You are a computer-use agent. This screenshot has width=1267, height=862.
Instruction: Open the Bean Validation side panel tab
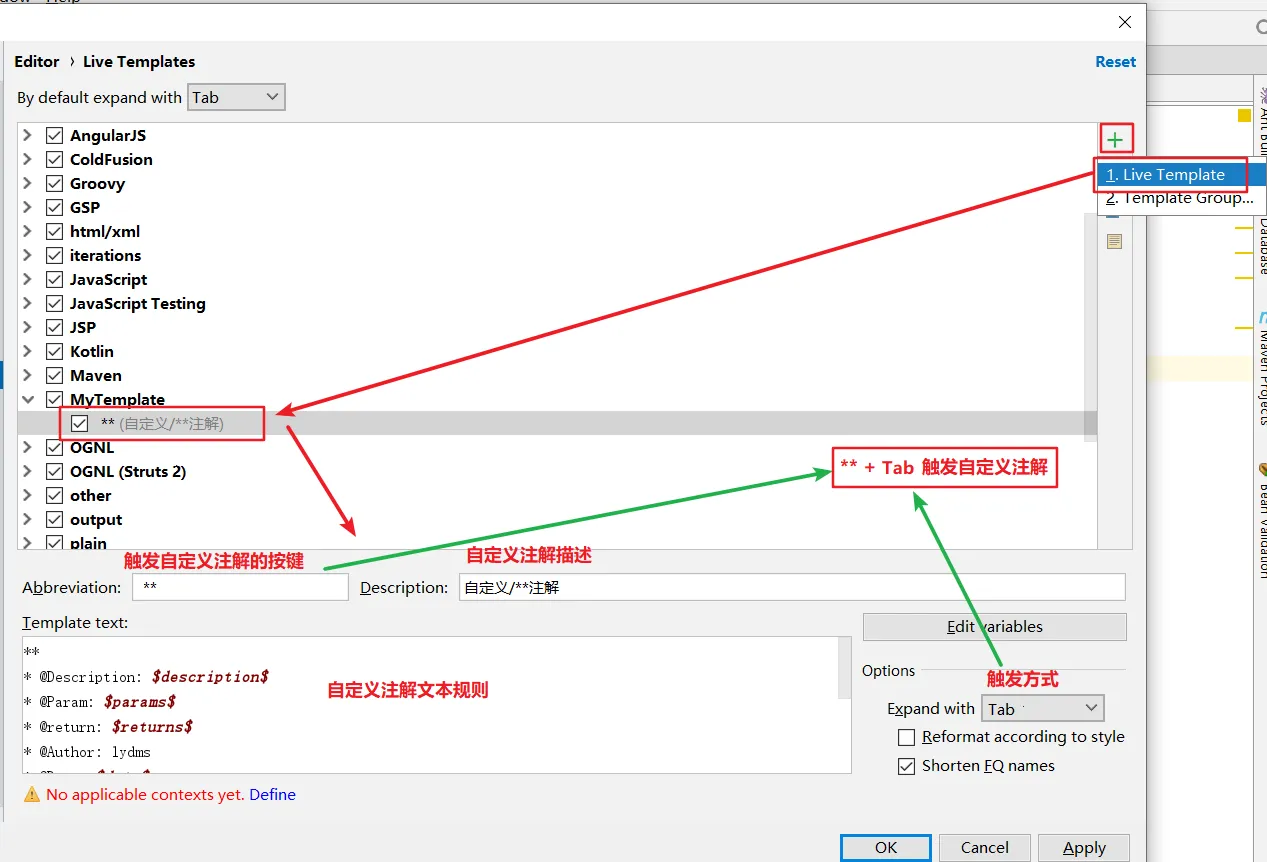1261,520
